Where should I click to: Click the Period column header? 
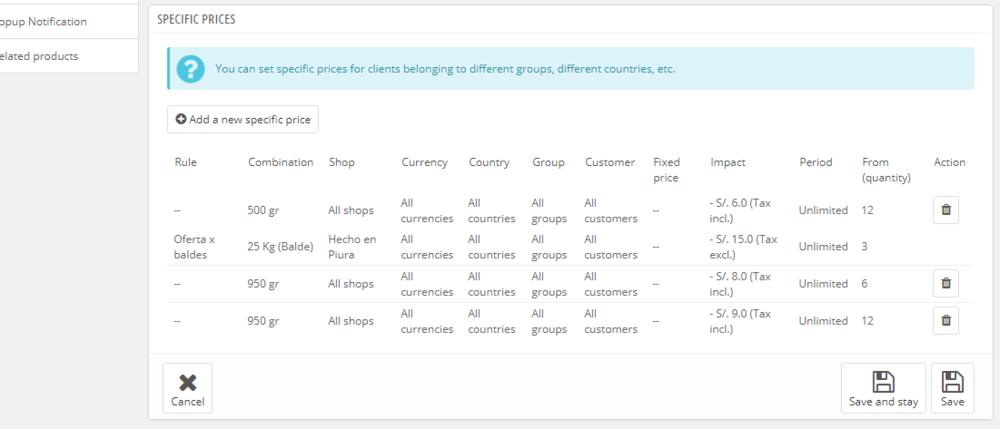(816, 163)
